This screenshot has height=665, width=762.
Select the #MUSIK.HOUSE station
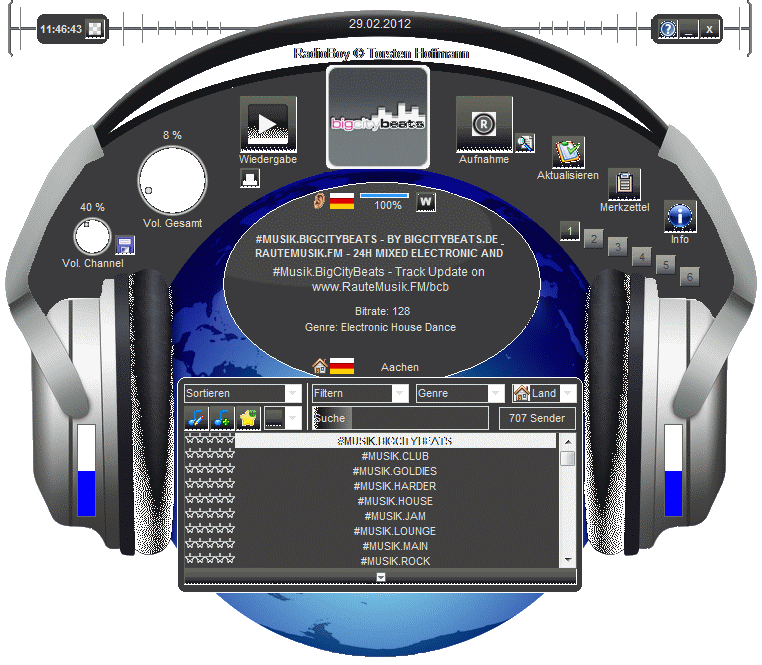pos(395,501)
